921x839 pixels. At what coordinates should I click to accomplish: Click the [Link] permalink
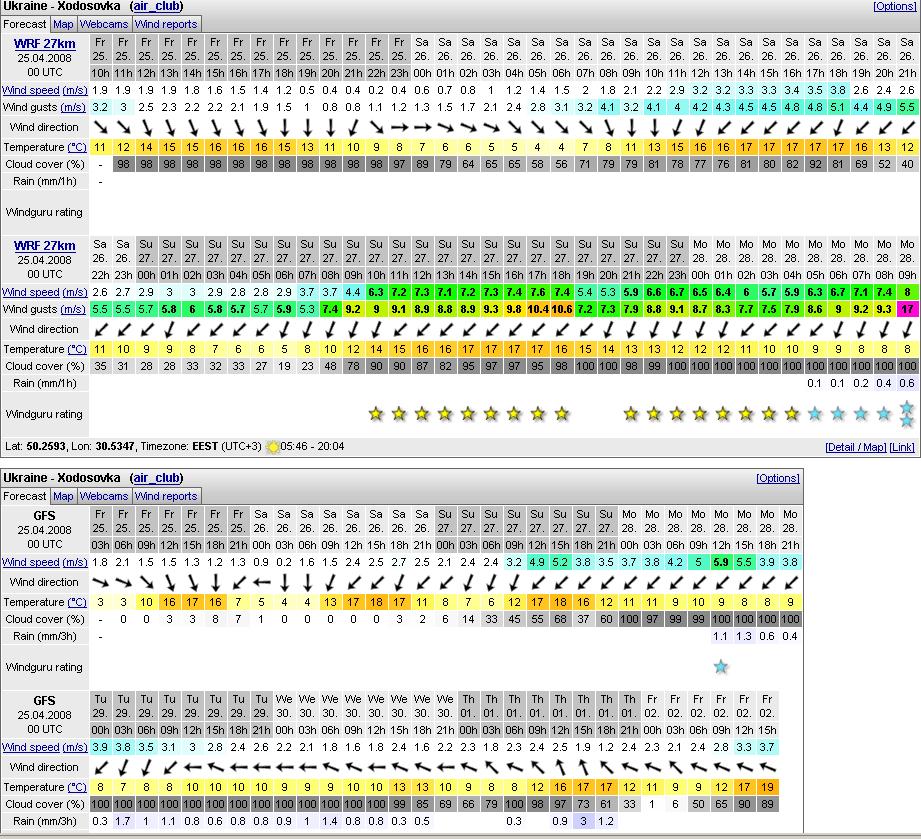[x=901, y=446]
